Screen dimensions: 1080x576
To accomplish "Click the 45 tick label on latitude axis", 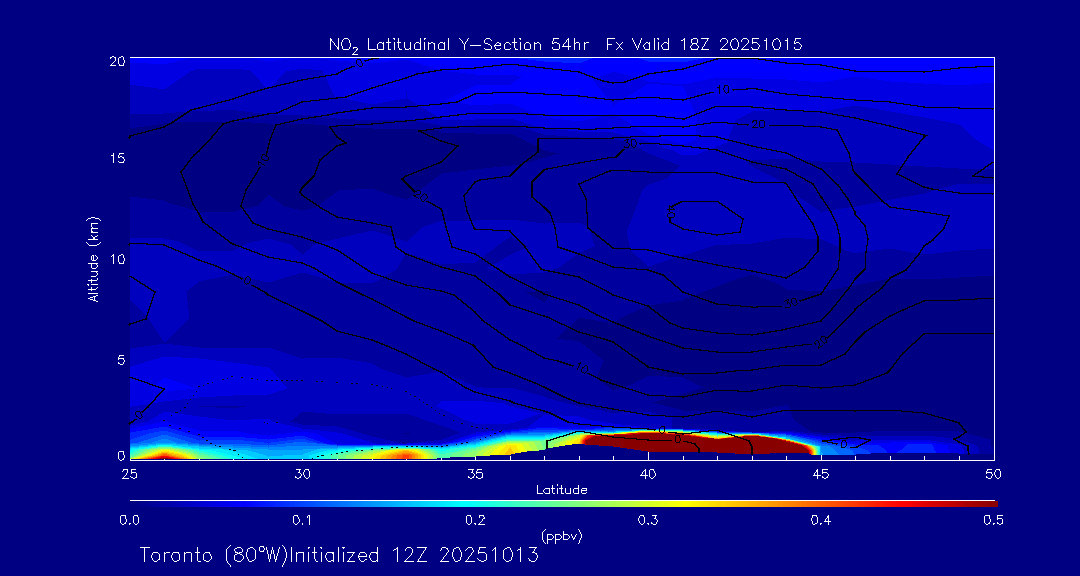I will [x=821, y=472].
